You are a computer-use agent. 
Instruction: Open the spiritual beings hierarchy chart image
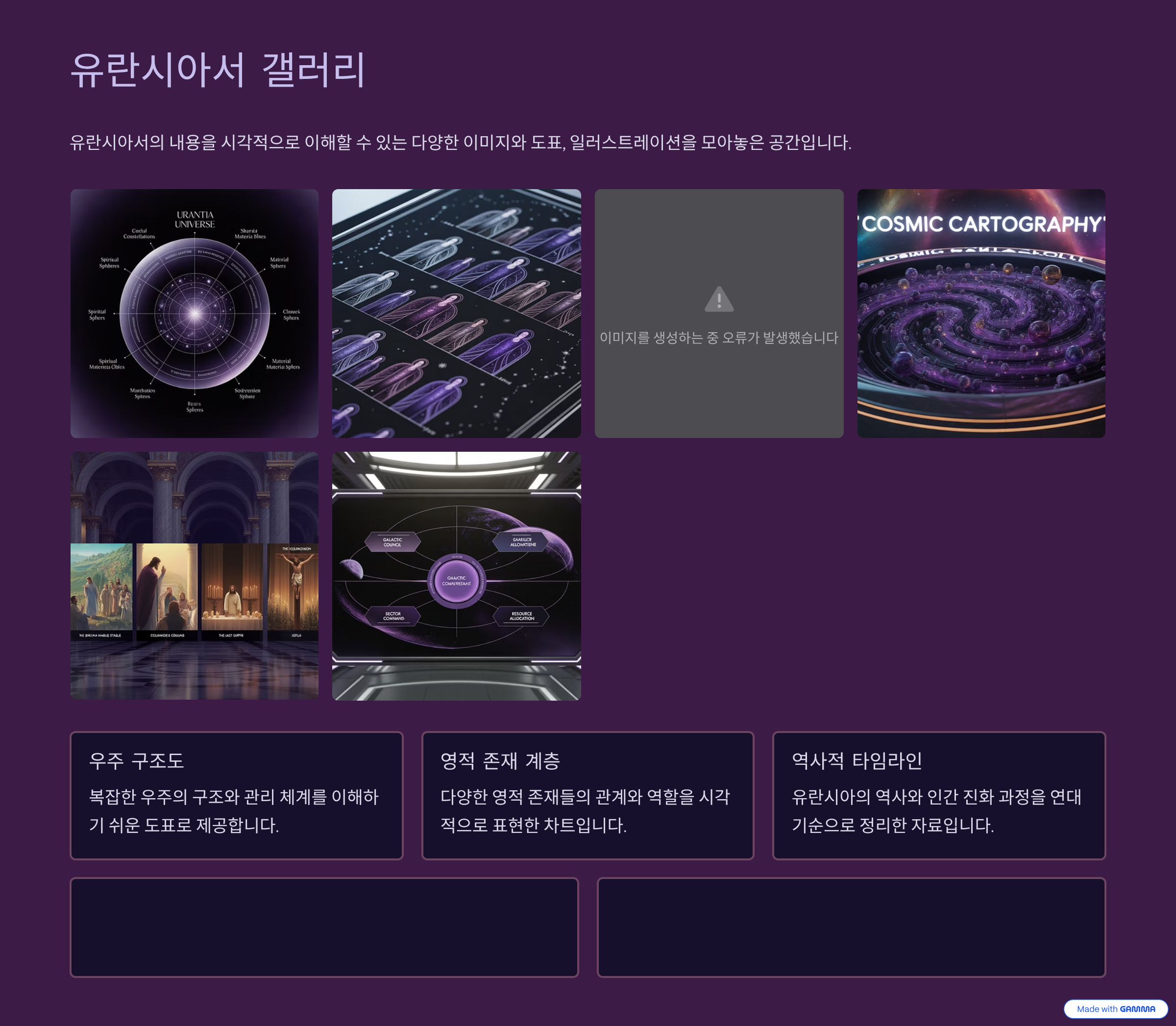456,313
